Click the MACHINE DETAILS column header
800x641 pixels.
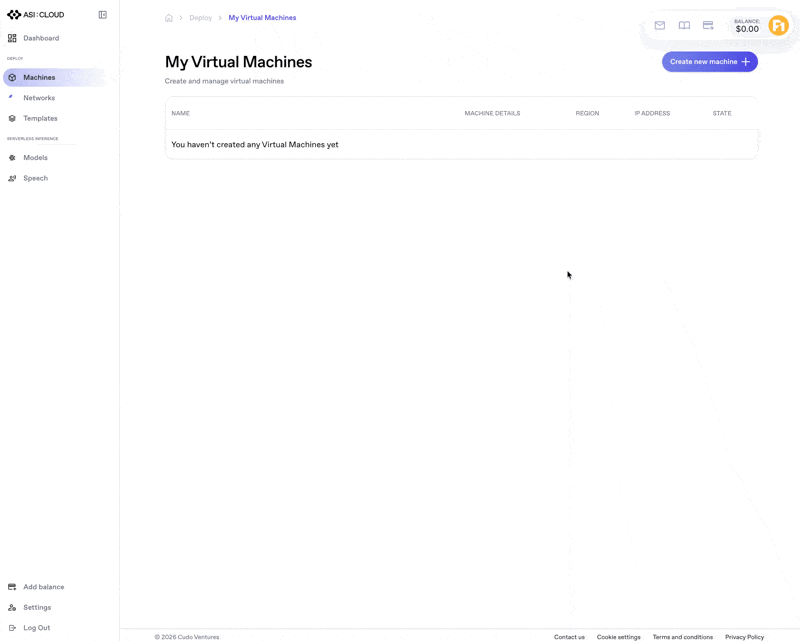(492, 113)
